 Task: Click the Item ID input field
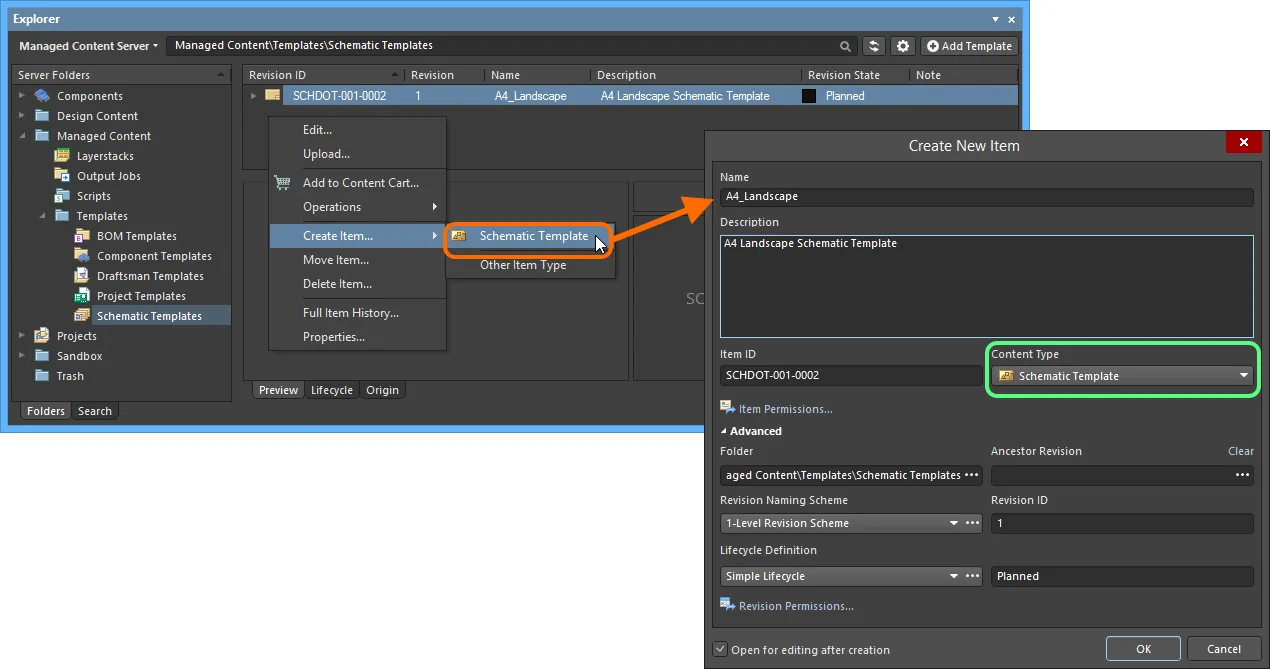851,376
